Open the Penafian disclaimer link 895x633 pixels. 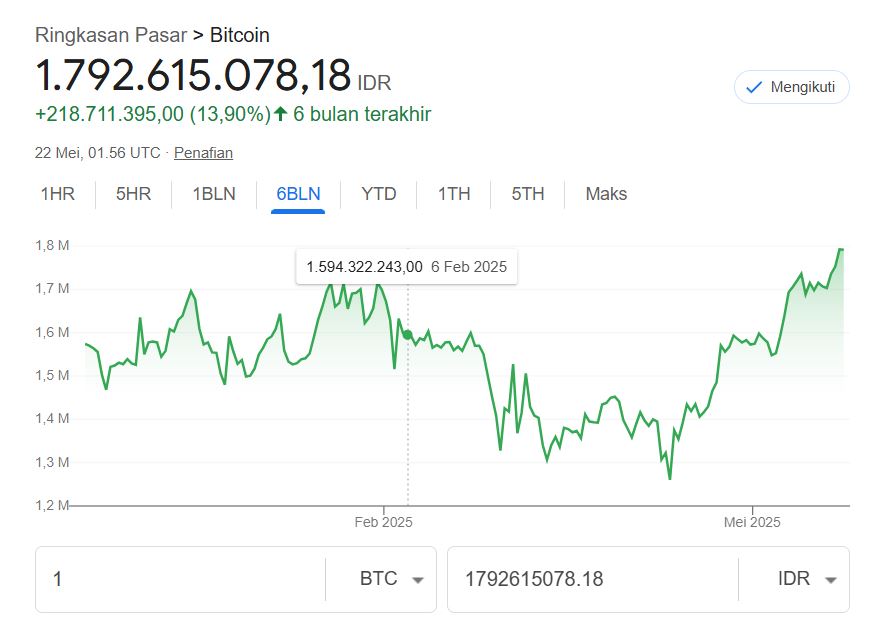(x=203, y=153)
